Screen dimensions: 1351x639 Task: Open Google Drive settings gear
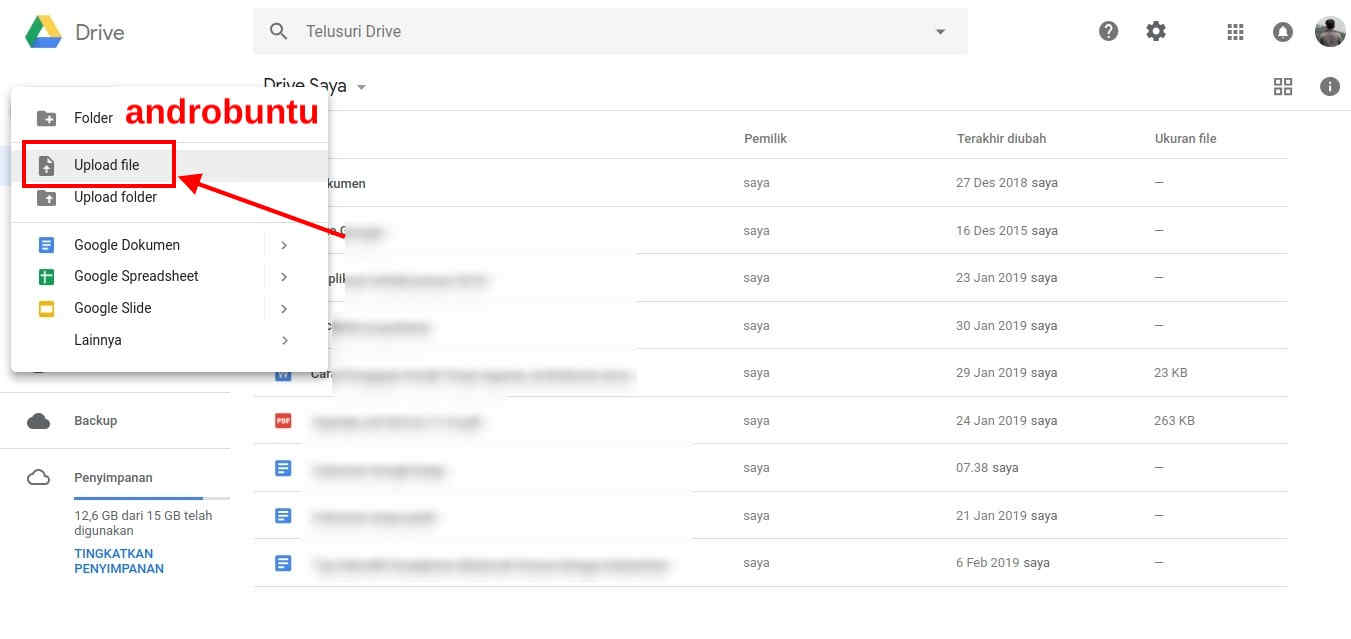click(x=1156, y=31)
